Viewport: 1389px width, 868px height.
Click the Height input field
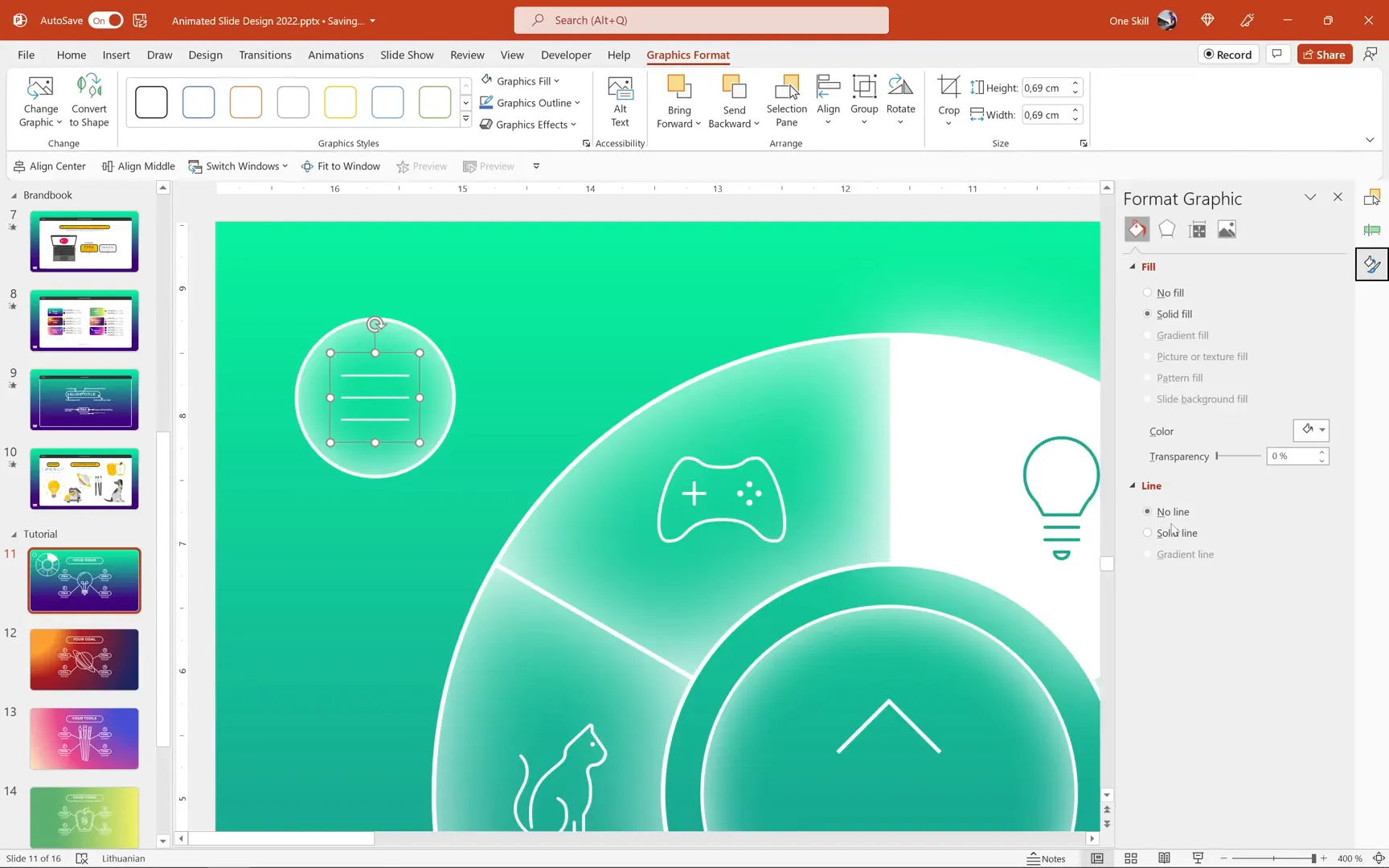(x=1044, y=88)
